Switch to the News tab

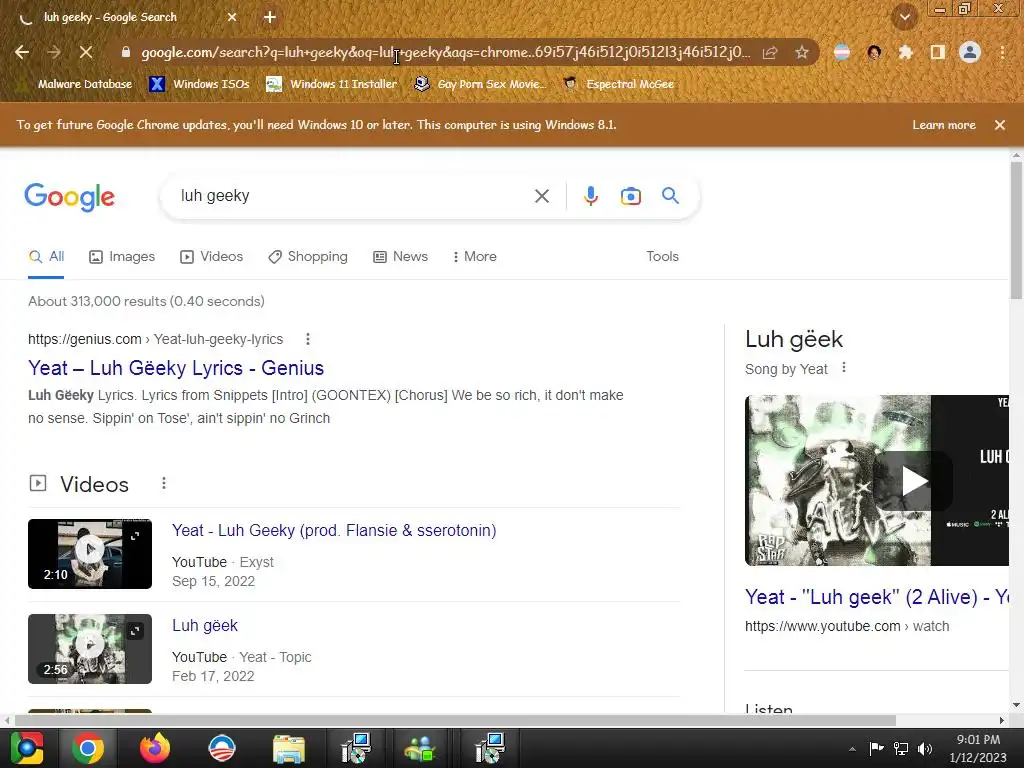pos(400,257)
